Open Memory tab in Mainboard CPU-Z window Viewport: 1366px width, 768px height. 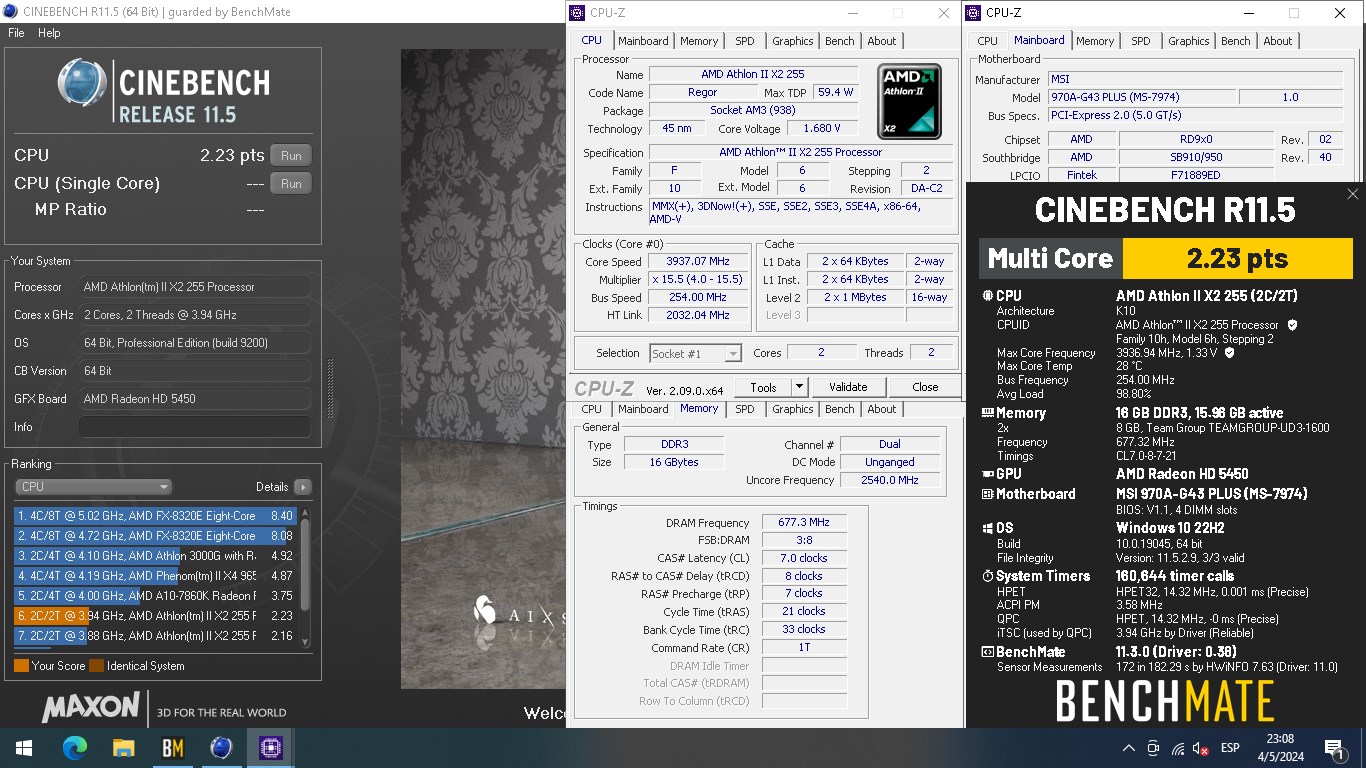(1095, 41)
